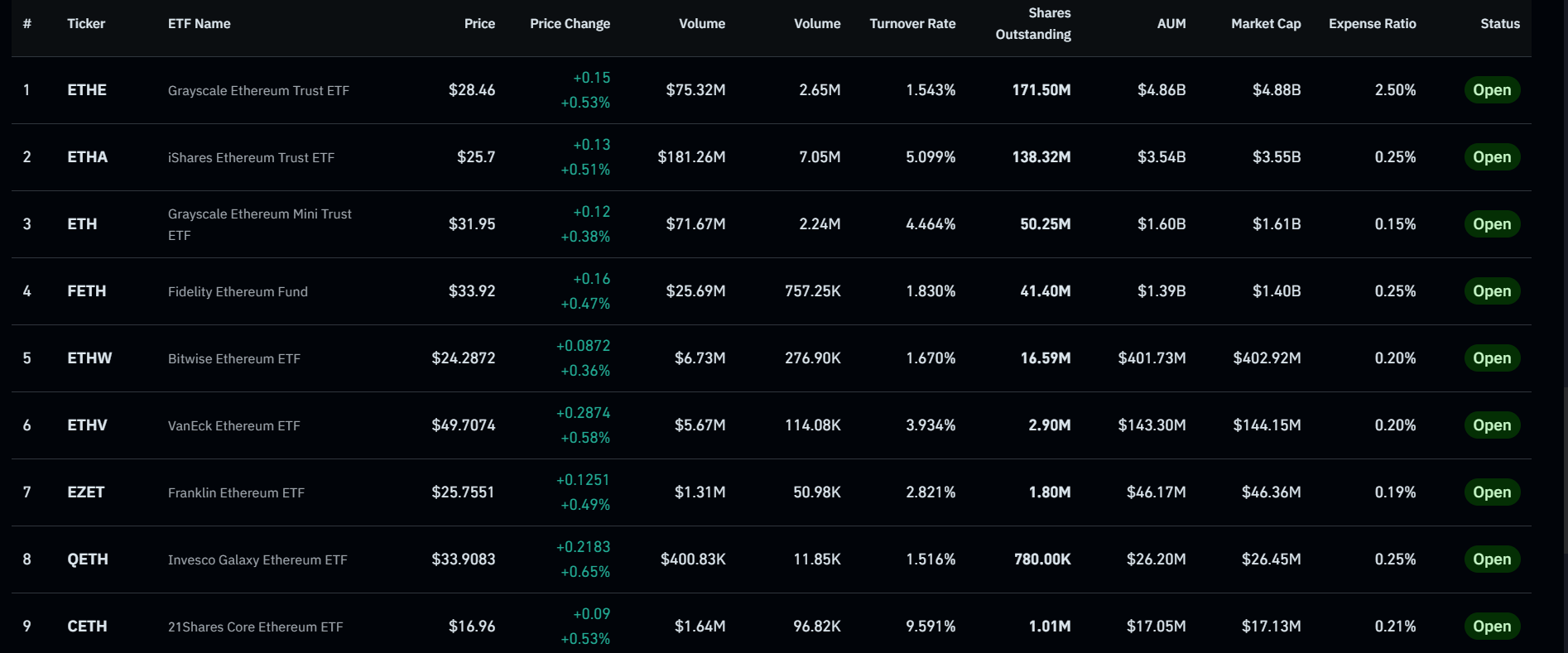The width and height of the screenshot is (1568, 653).
Task: Select VanEck Ethereum ETF name
Action: pos(234,425)
